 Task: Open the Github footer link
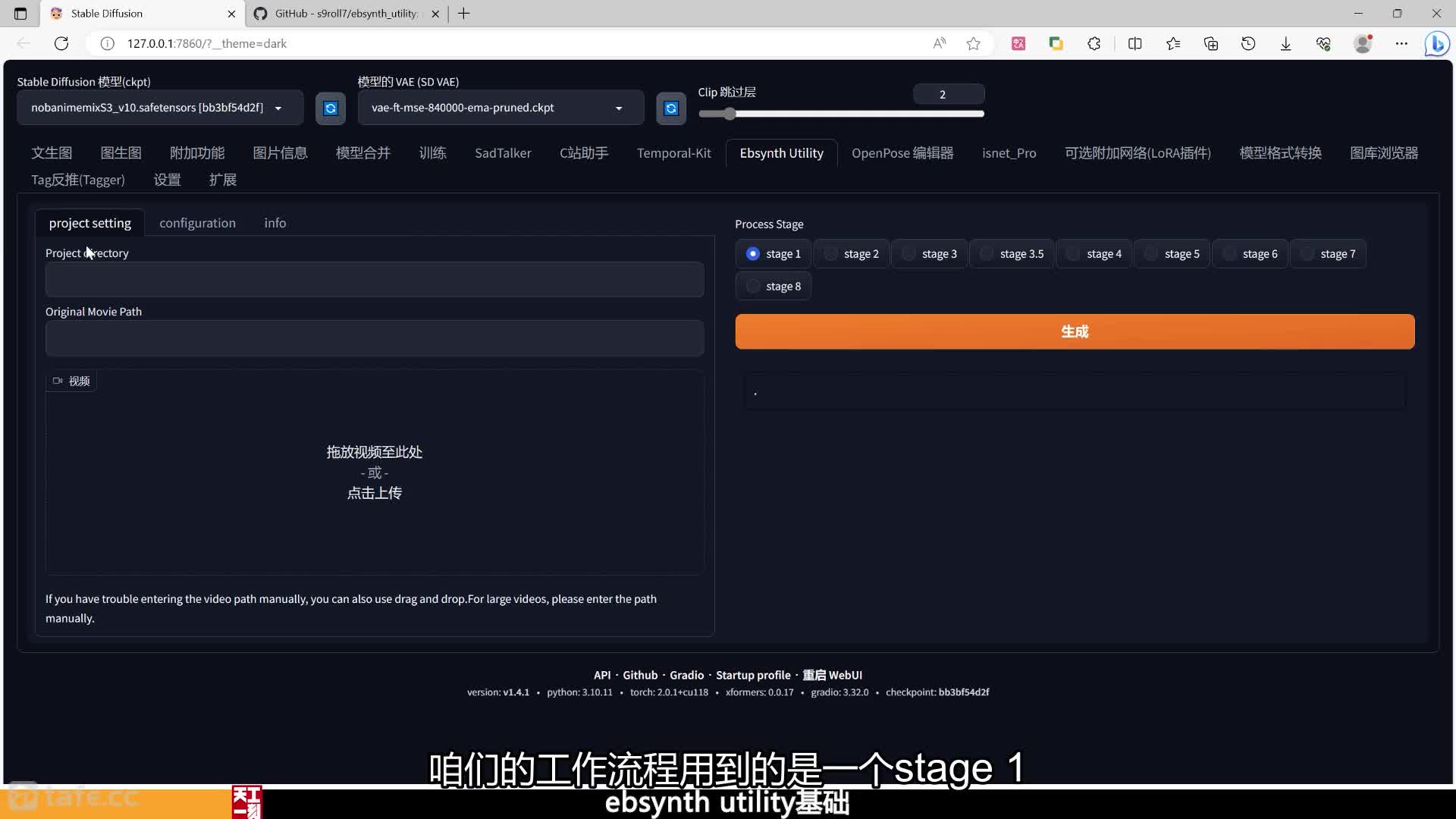tap(640, 675)
